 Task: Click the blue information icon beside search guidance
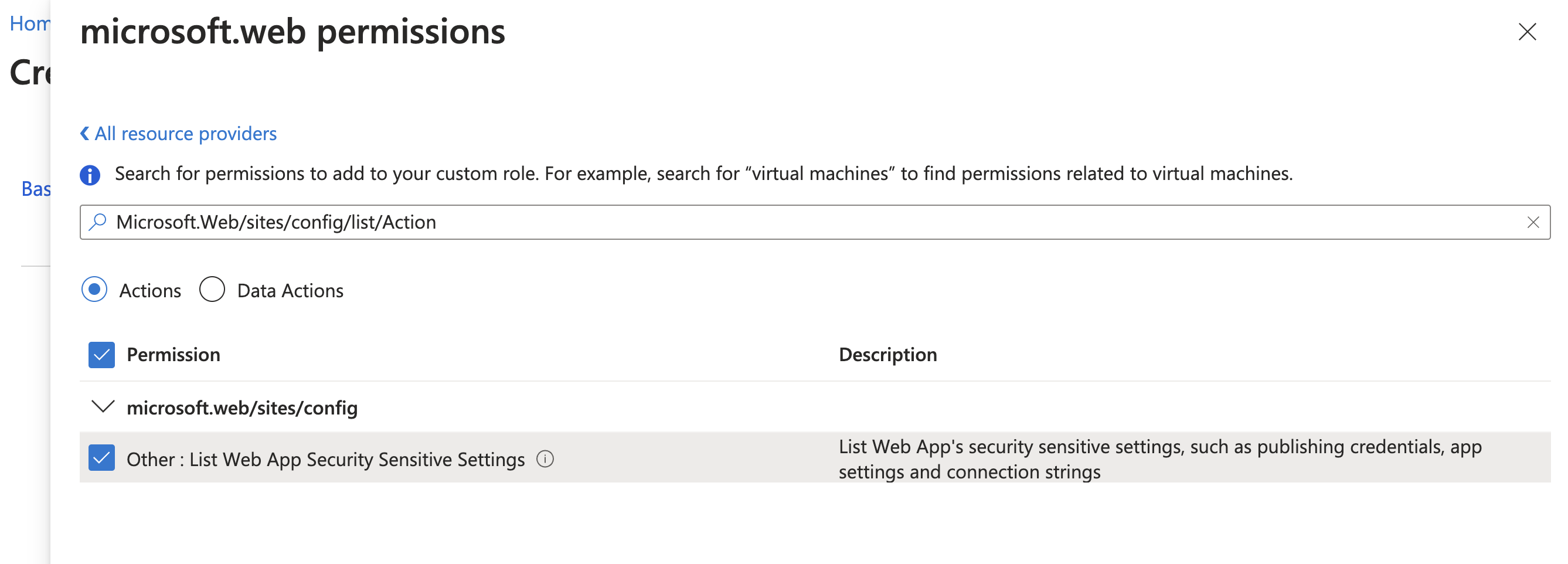pyautogui.click(x=90, y=175)
